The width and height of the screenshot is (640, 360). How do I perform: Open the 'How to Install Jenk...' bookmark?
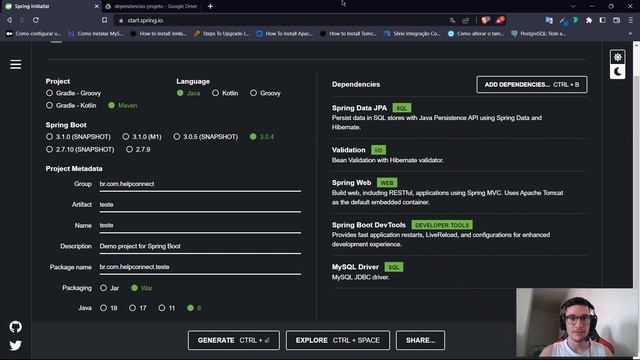158,33
